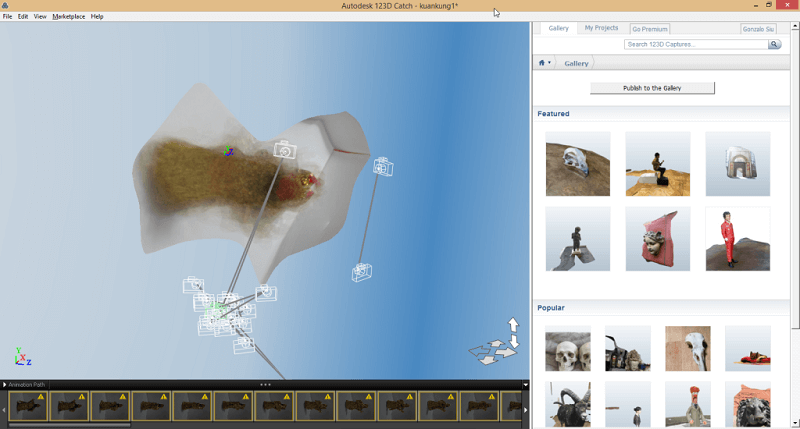
Task: Click the filmstrip scroll-right arrow
Action: 526,410
